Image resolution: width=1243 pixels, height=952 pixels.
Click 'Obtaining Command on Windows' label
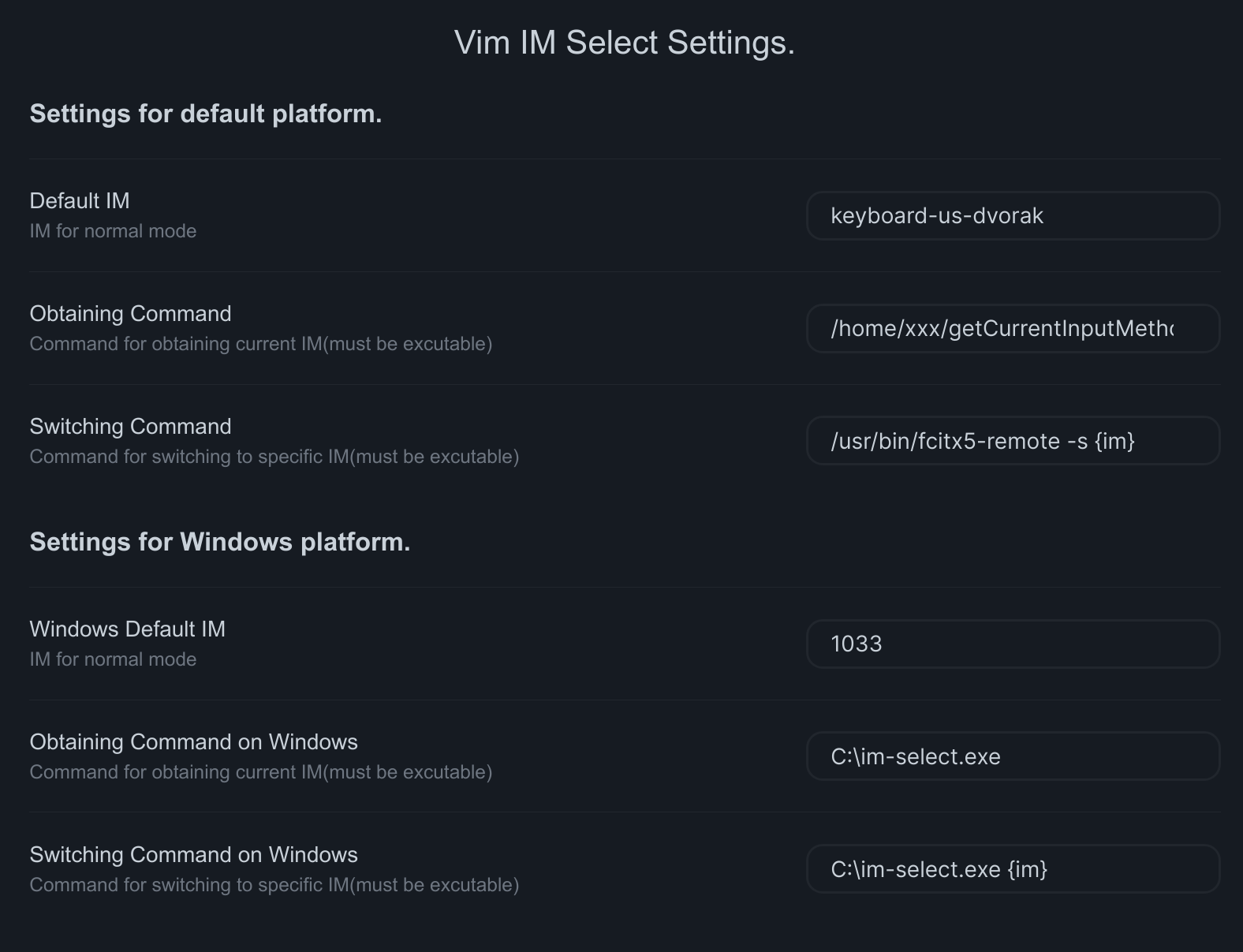pos(194,742)
